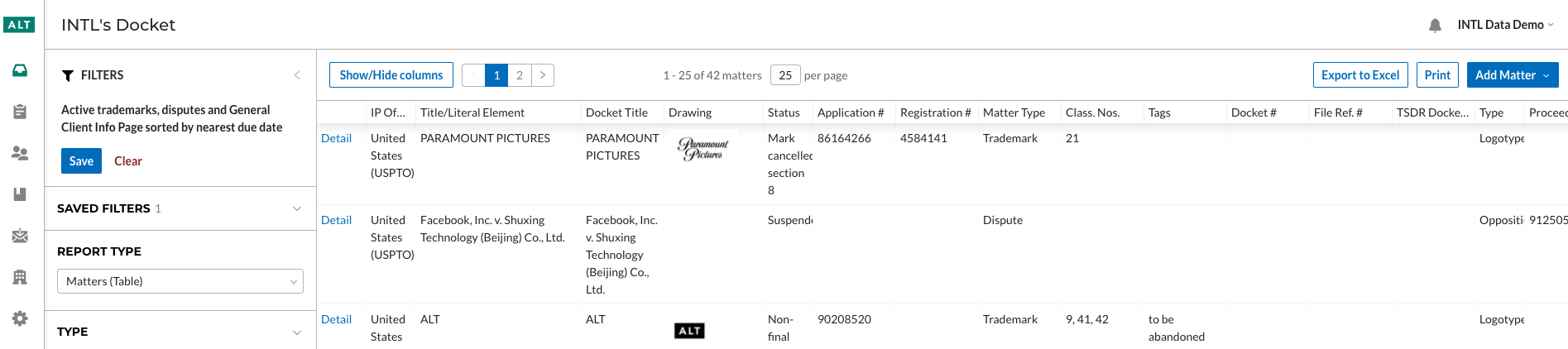Click the Export to Excel button
Screen dimensions: 1568x349
1359,75
